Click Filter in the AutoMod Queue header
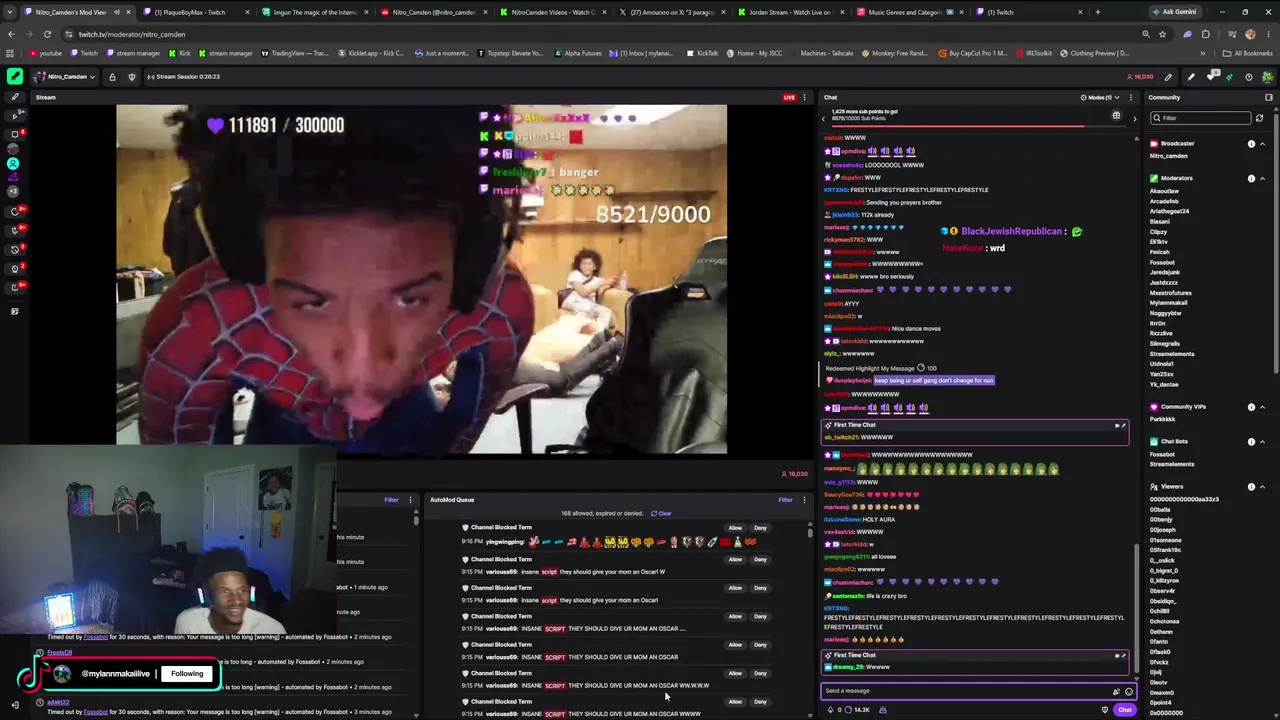Image resolution: width=1280 pixels, height=720 pixels. [x=785, y=500]
